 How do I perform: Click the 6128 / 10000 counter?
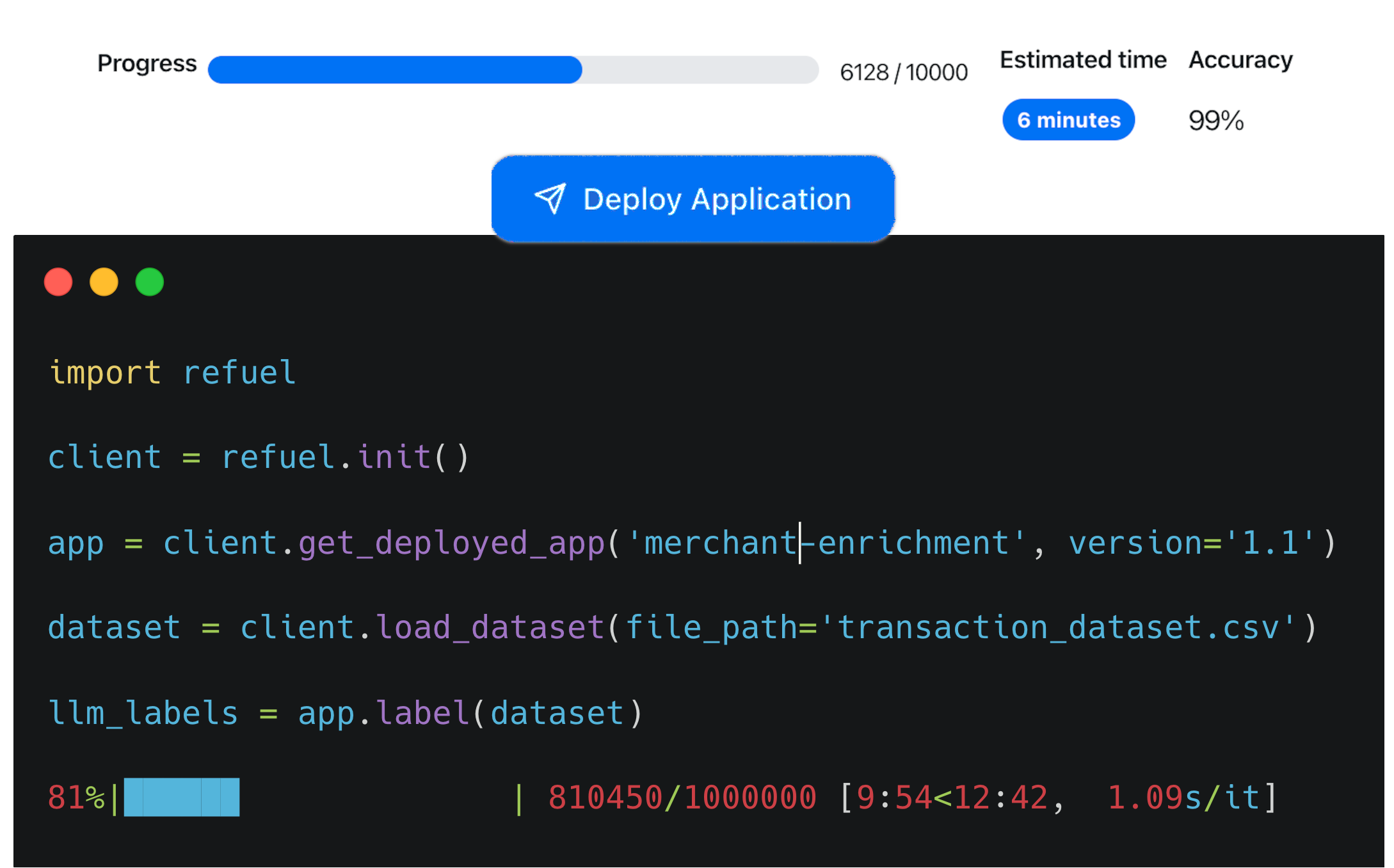(x=903, y=72)
